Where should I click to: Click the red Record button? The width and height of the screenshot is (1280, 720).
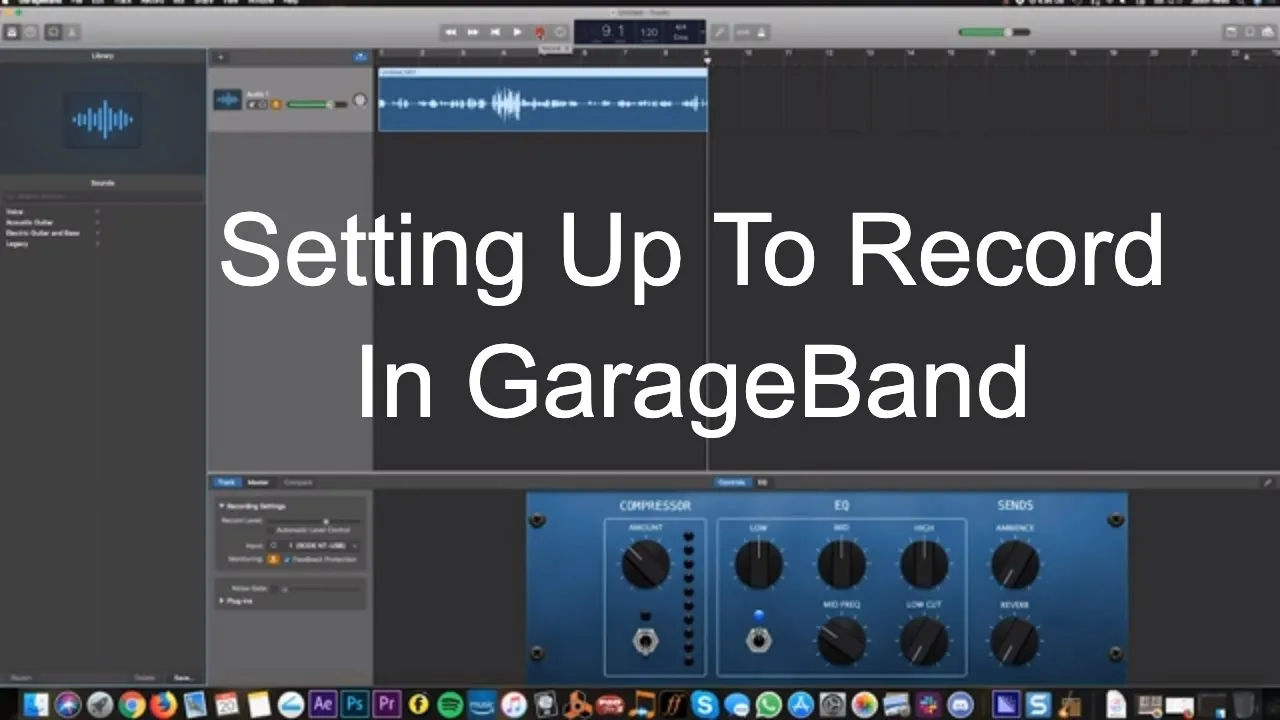[539, 32]
